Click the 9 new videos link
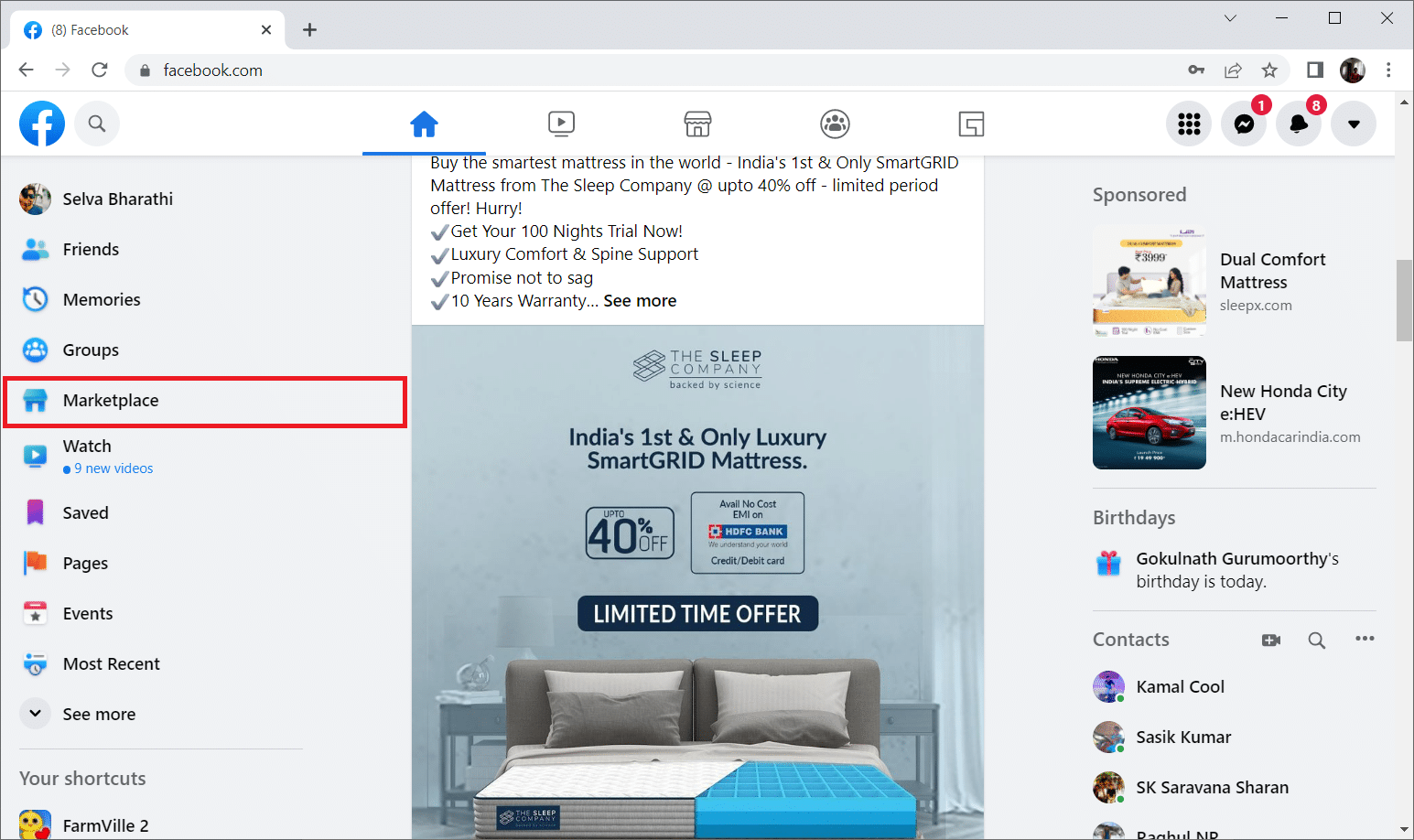 [113, 468]
